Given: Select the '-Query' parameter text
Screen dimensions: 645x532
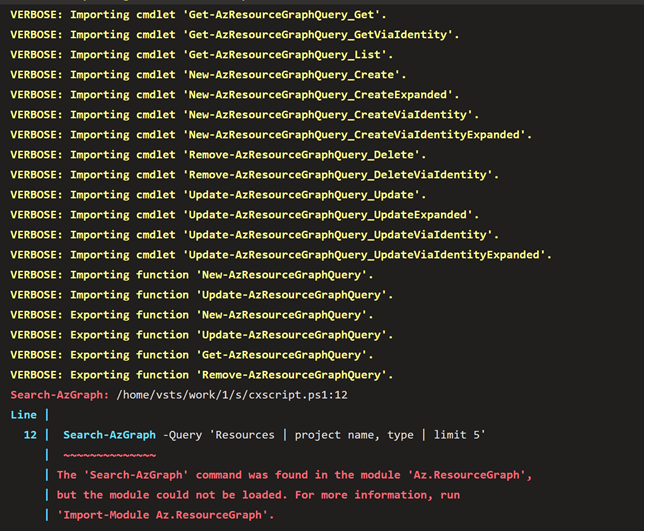Looking at the screenshot, I should pyautogui.click(x=182, y=435).
